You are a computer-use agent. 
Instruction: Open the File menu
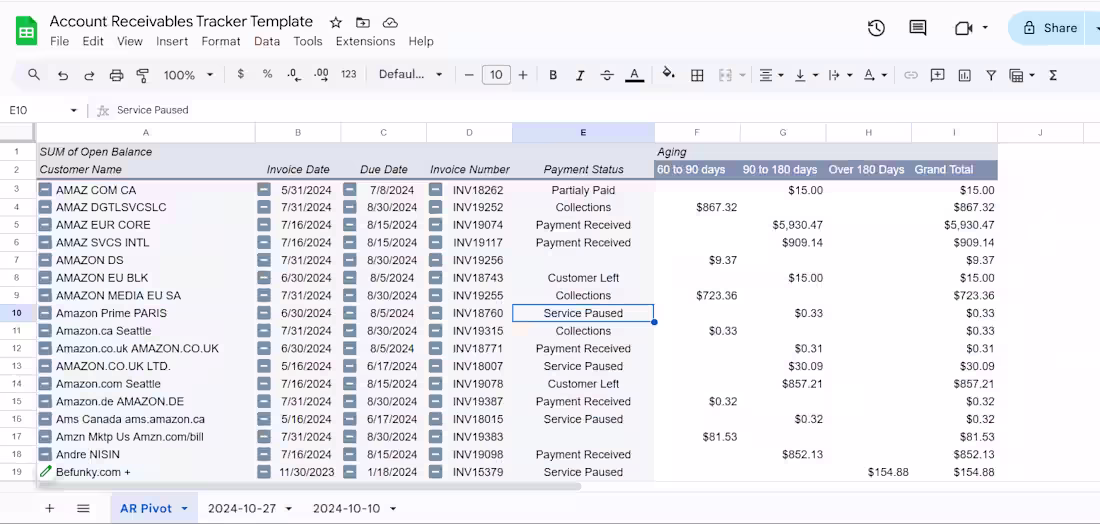click(60, 41)
